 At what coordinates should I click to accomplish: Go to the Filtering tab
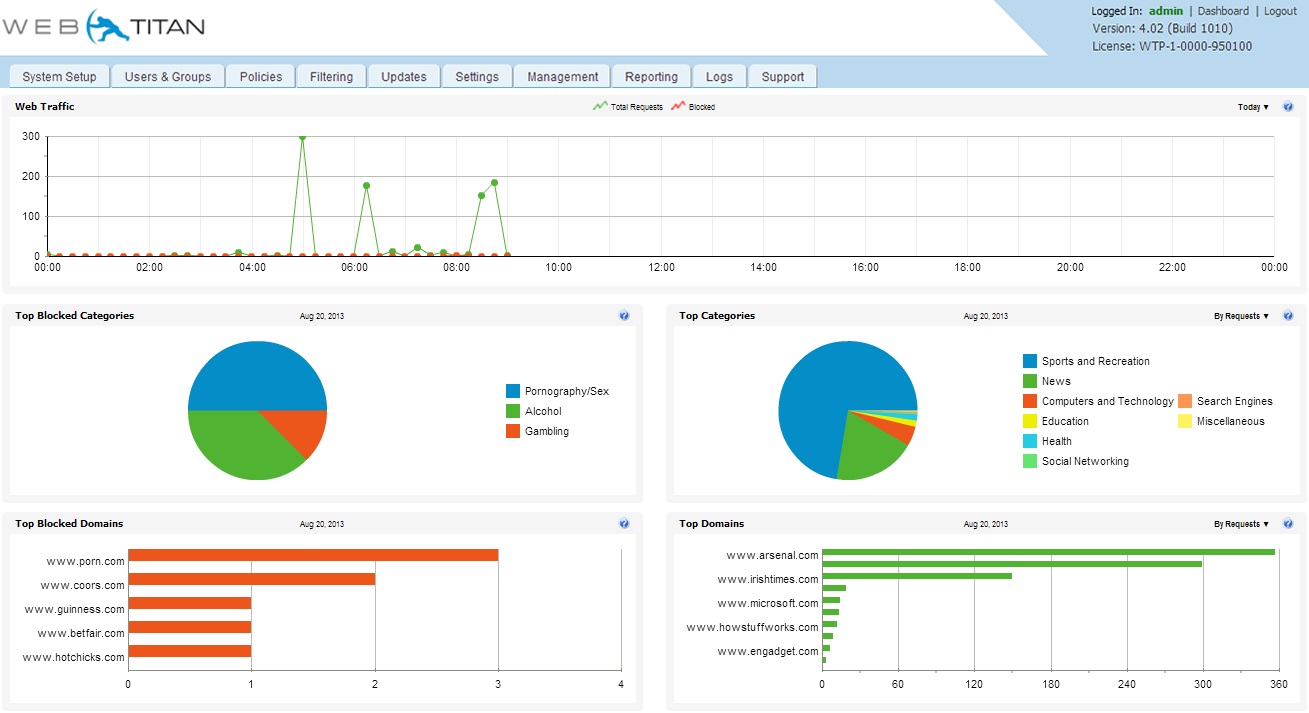331,77
